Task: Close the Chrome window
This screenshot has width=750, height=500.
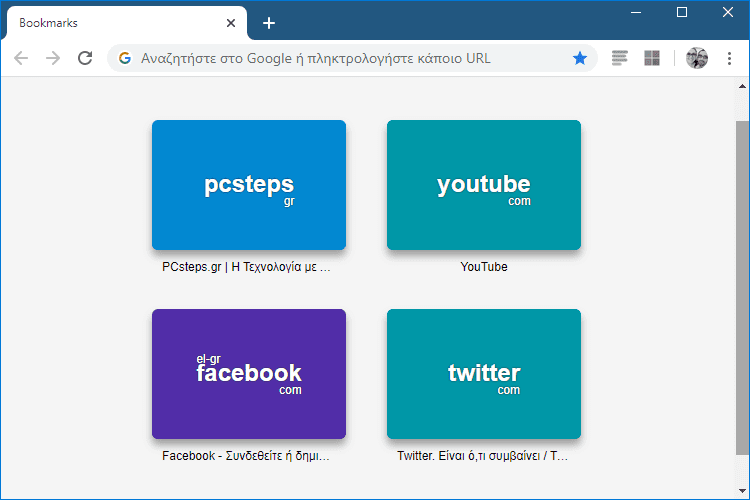Action: [x=728, y=12]
